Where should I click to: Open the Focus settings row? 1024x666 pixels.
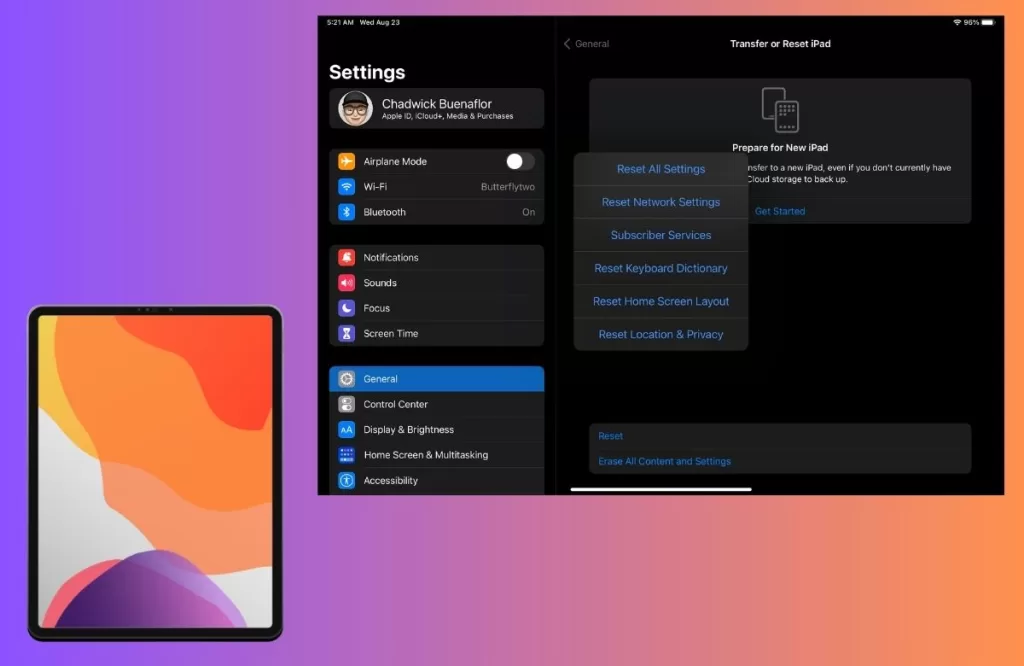click(437, 308)
